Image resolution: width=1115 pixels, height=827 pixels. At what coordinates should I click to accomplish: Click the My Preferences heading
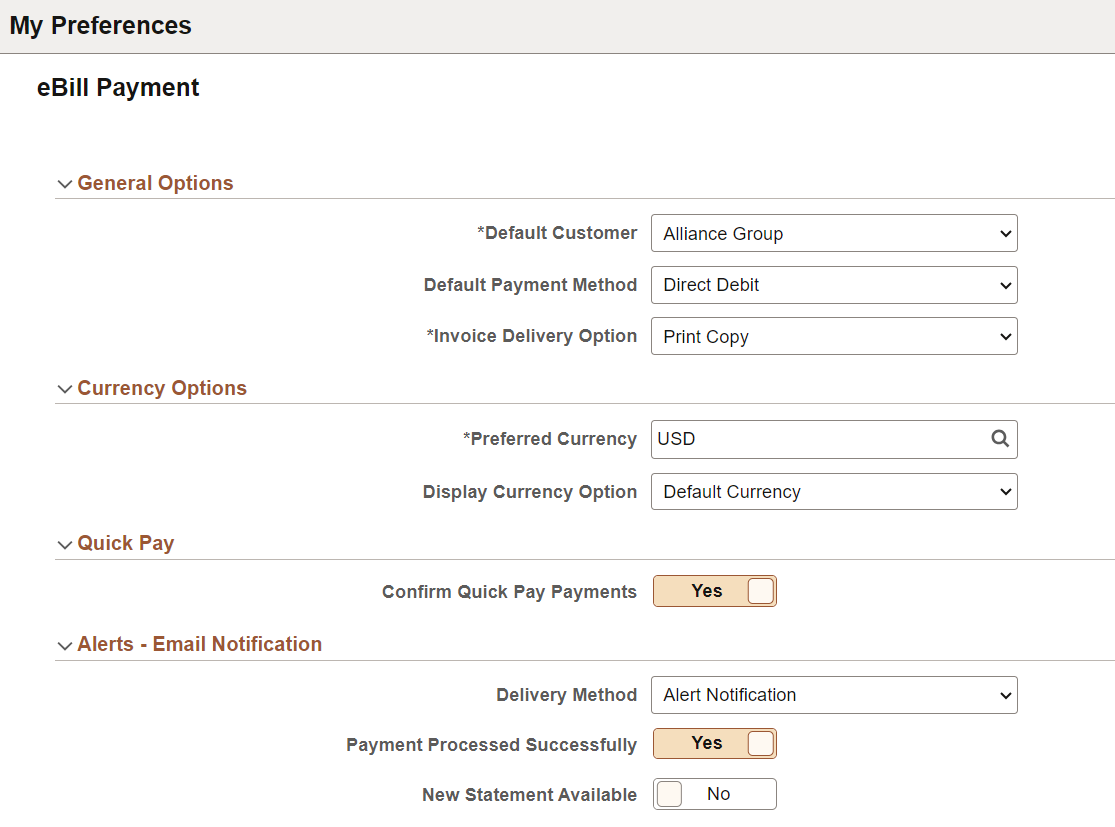tap(99, 25)
